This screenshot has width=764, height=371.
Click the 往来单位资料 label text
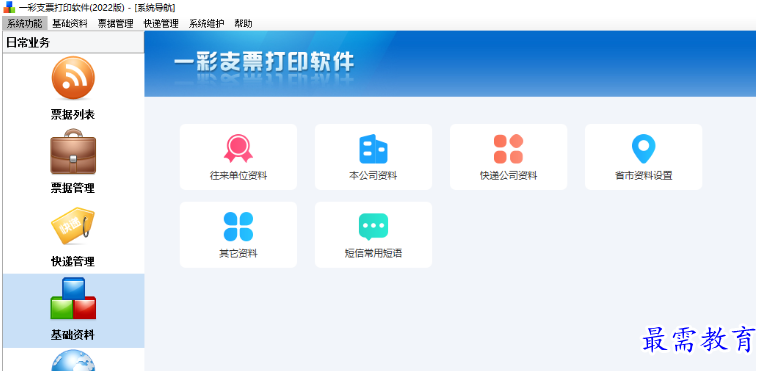(x=238, y=176)
